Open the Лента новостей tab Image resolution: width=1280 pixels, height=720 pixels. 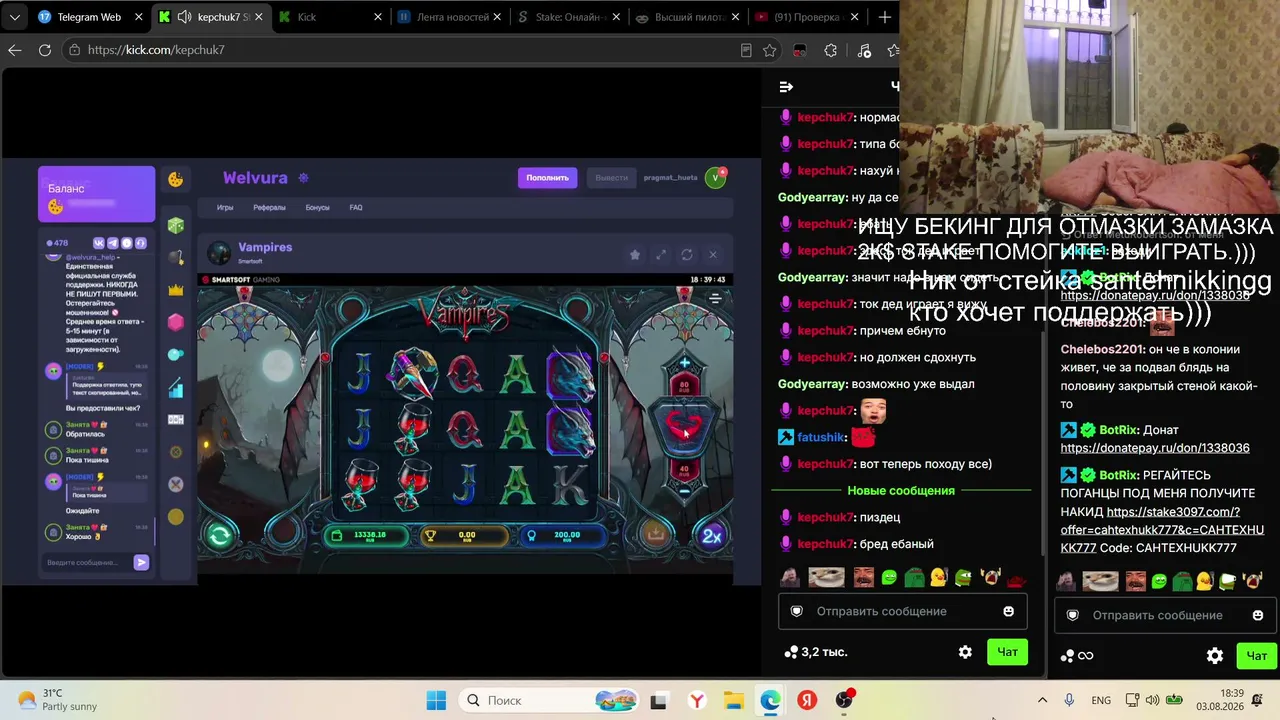pos(450,17)
